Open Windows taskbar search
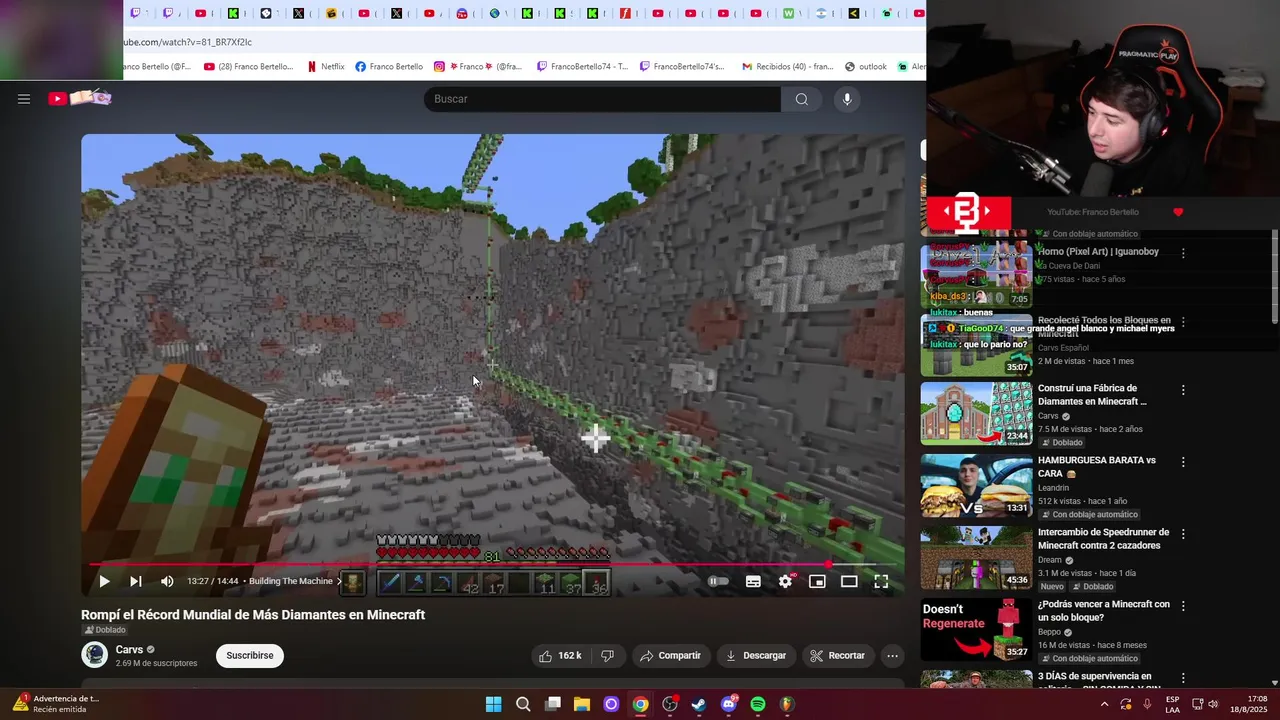The height and width of the screenshot is (720, 1280). pyautogui.click(x=523, y=704)
